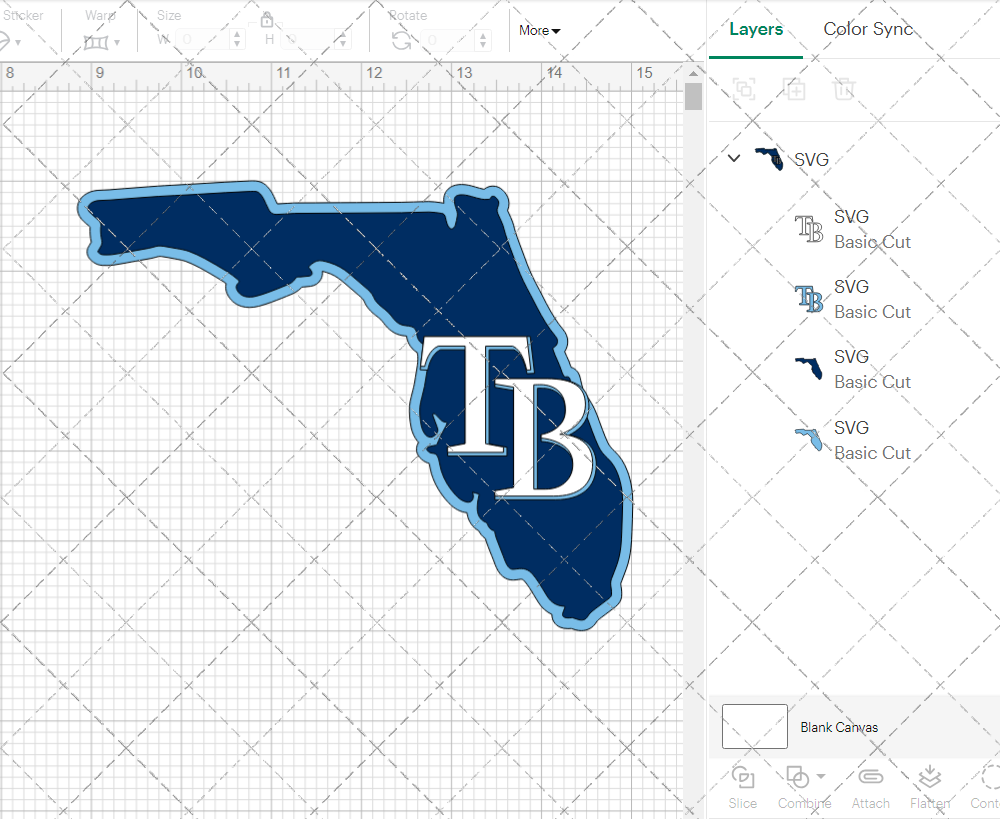
Task: Click the canvas scroll up arrow
Action: click(x=693, y=73)
